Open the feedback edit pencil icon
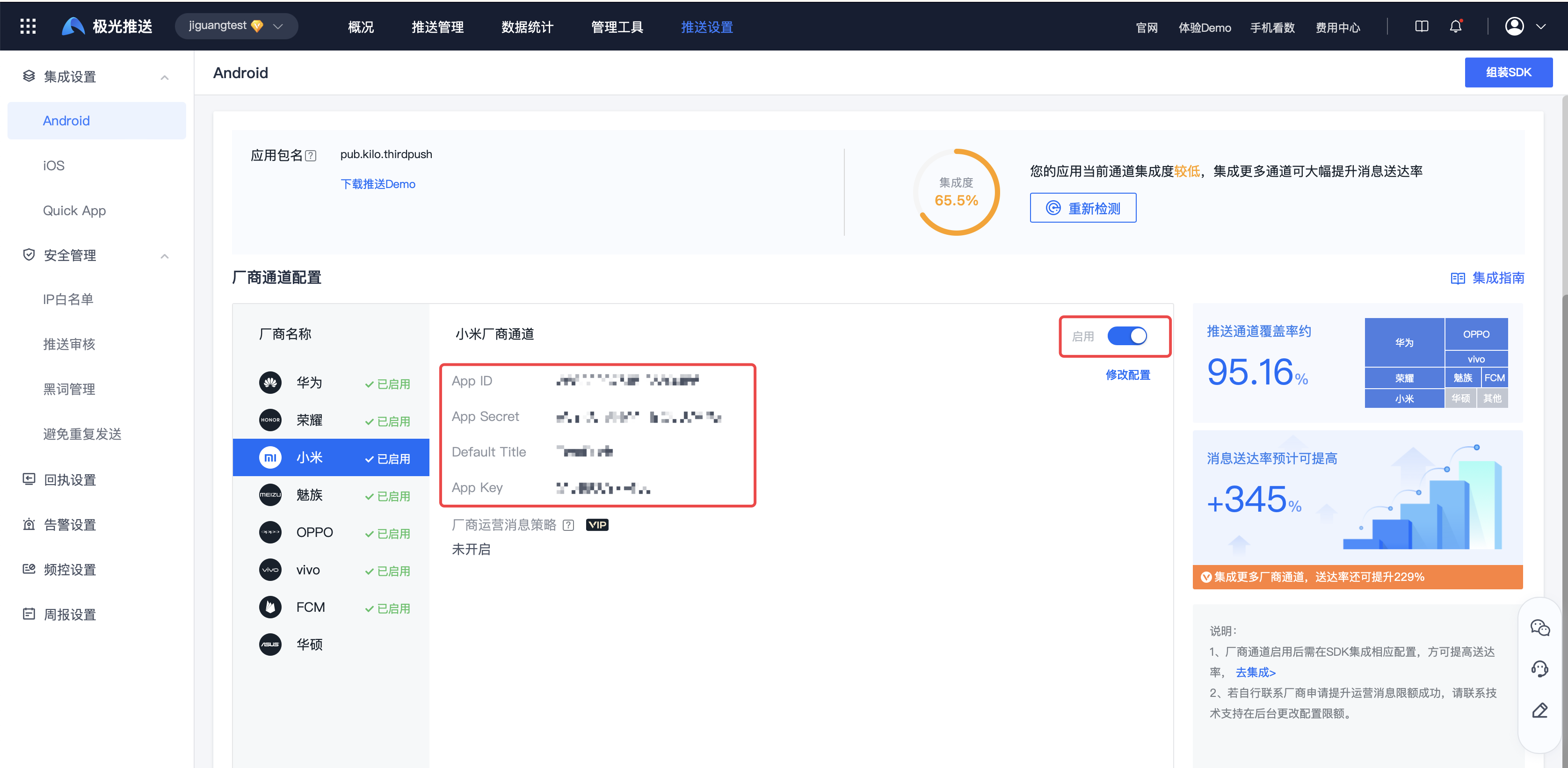Screen dimensions: 1568x768 pyautogui.click(x=1539, y=710)
